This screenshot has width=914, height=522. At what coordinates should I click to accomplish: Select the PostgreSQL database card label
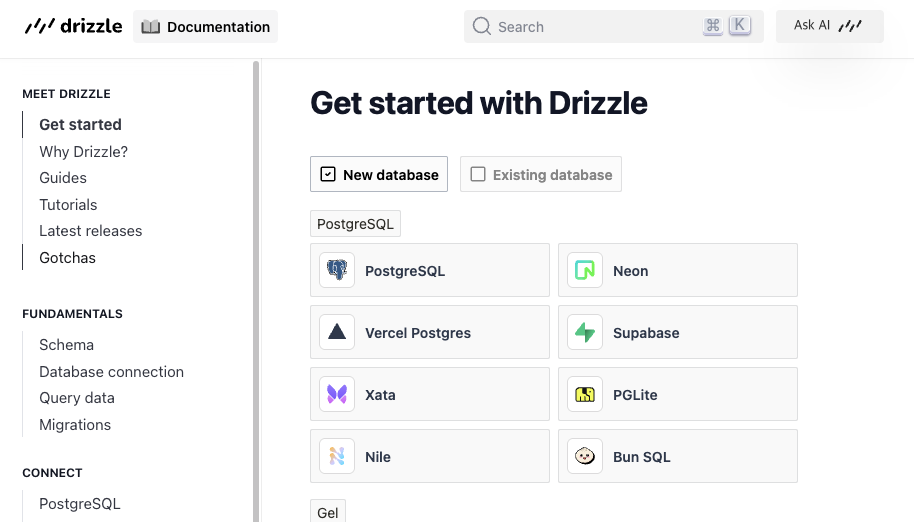(405, 271)
